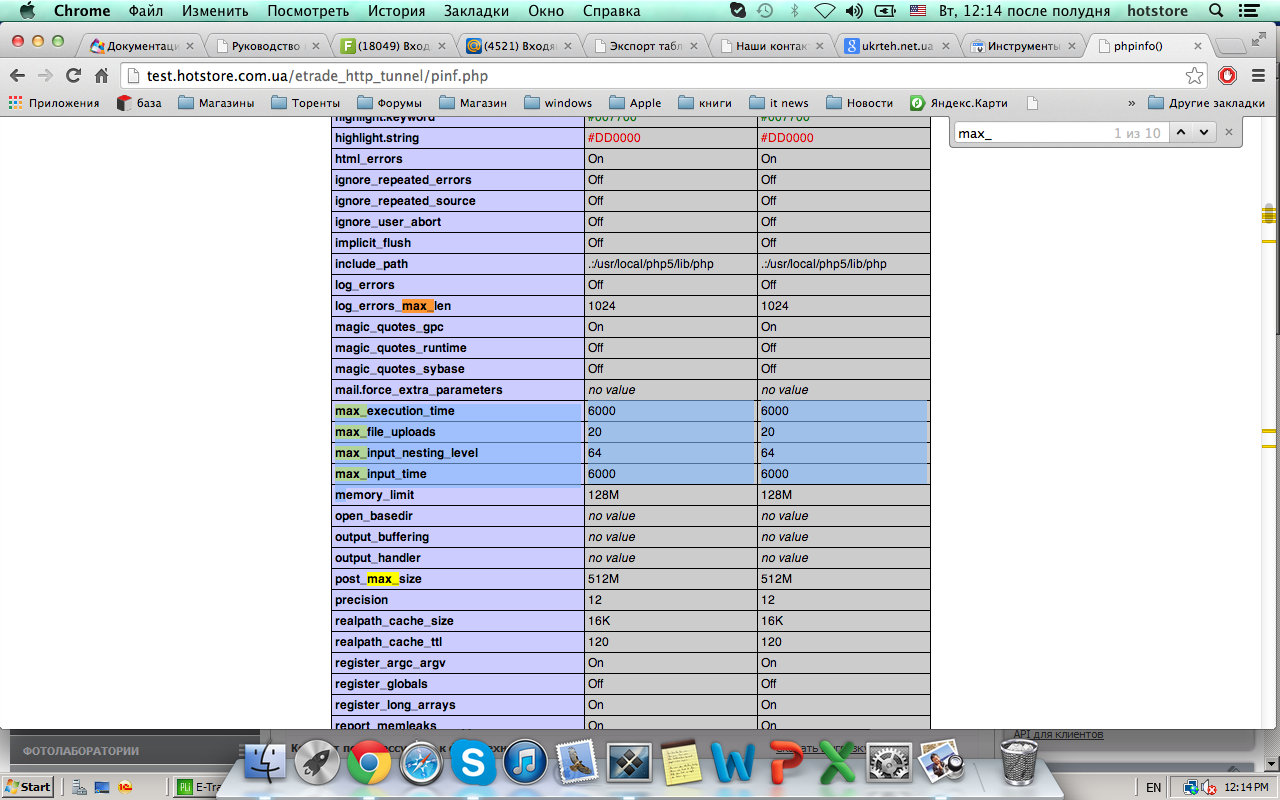Open the Файл menu
1280x800 pixels.
point(146,11)
